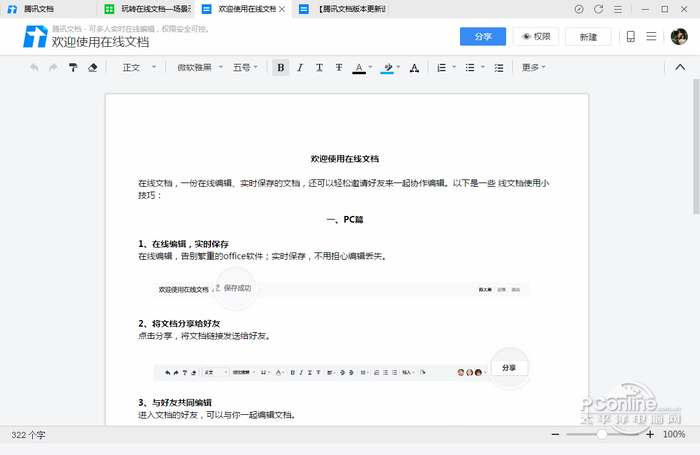
Task: Click the user avatar picture
Action: 678,37
